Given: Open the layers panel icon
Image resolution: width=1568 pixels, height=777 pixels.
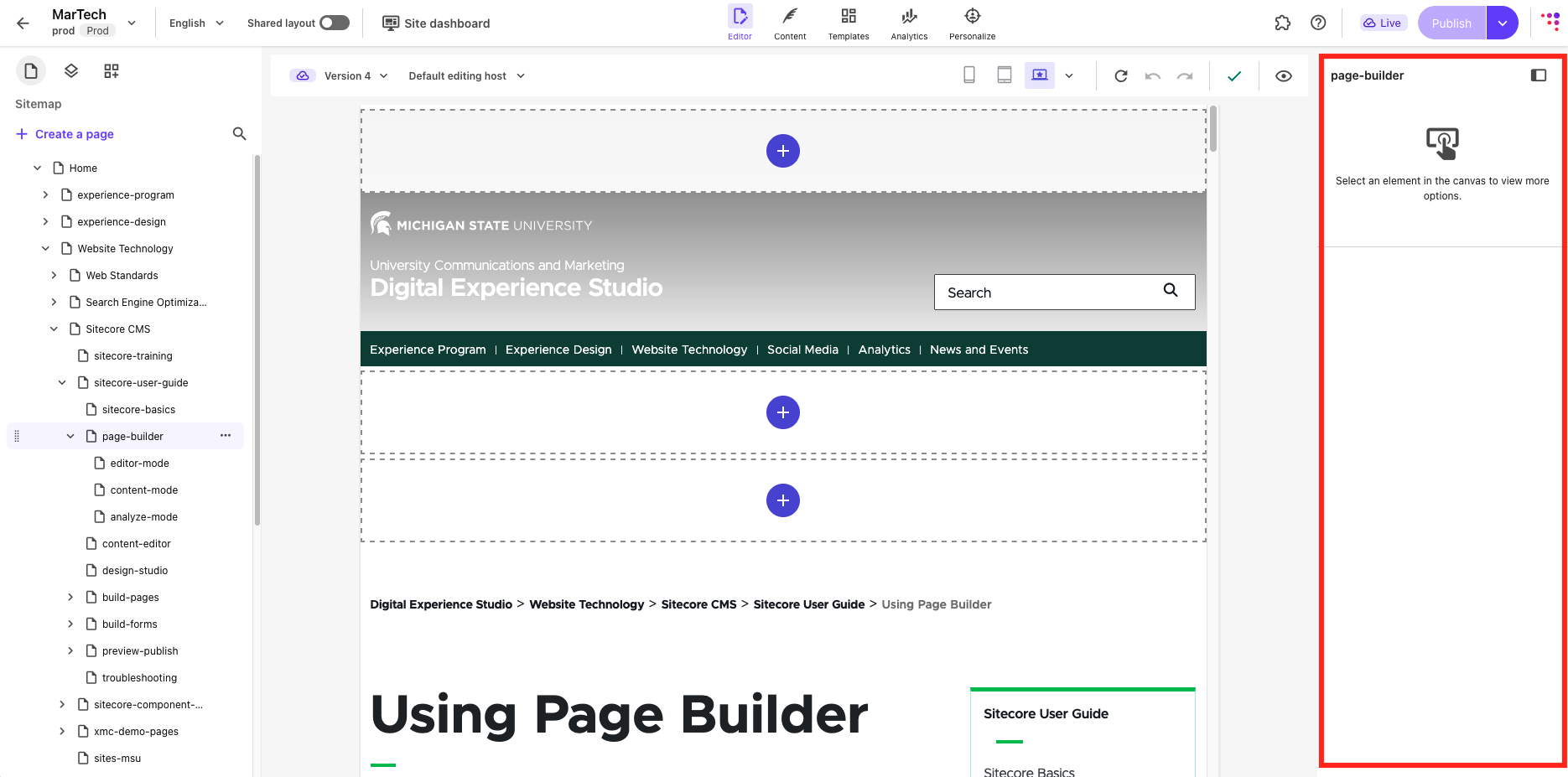Looking at the screenshot, I should tap(71, 71).
